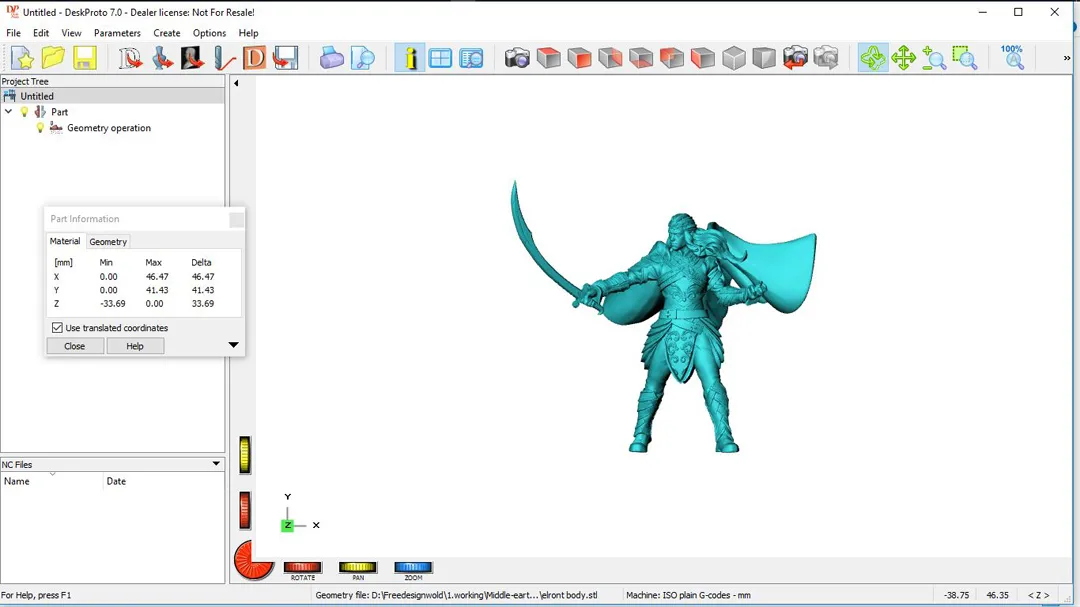This screenshot has width=1080, height=607.
Task: Open print preview with the magnifier page icon
Action: click(x=362, y=58)
